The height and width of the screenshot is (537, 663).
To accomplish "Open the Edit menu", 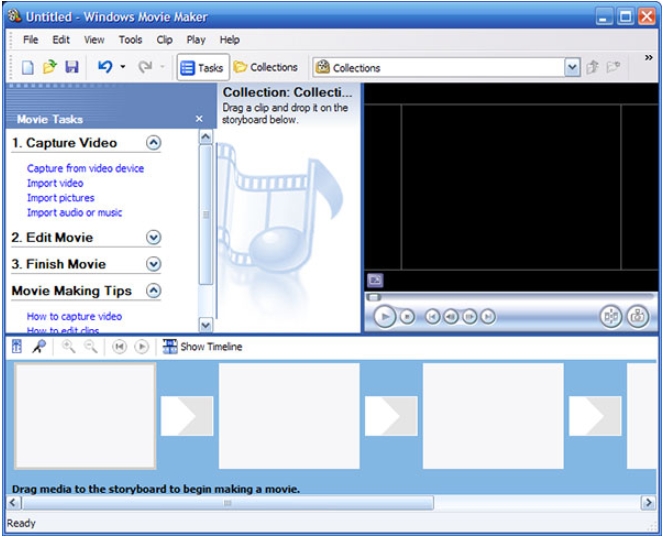I will [61, 40].
